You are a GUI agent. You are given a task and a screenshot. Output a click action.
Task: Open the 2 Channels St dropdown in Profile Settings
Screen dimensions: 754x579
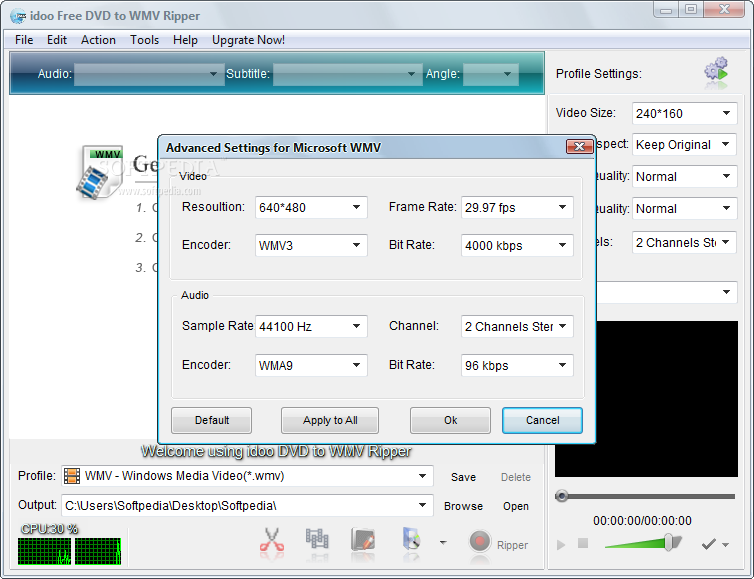point(684,242)
